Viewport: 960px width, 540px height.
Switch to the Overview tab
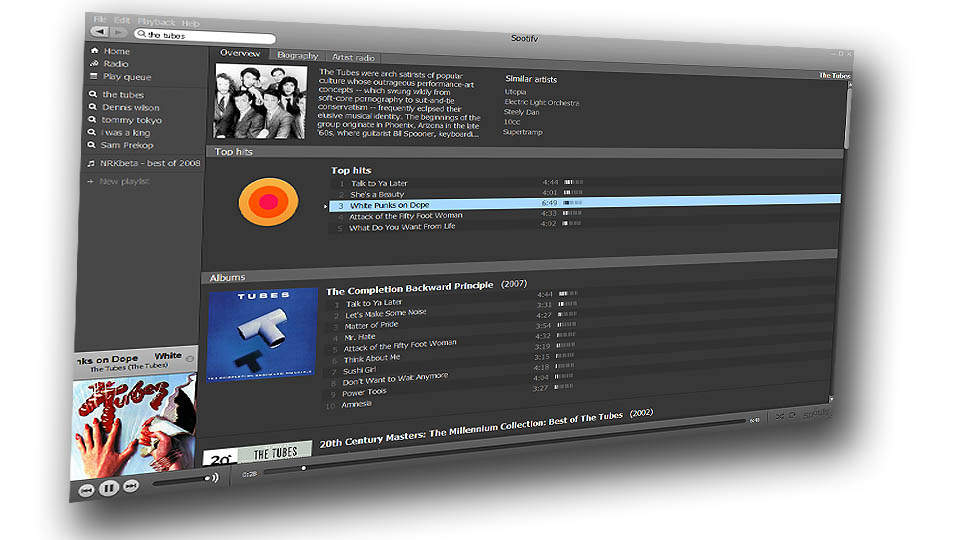[240, 53]
